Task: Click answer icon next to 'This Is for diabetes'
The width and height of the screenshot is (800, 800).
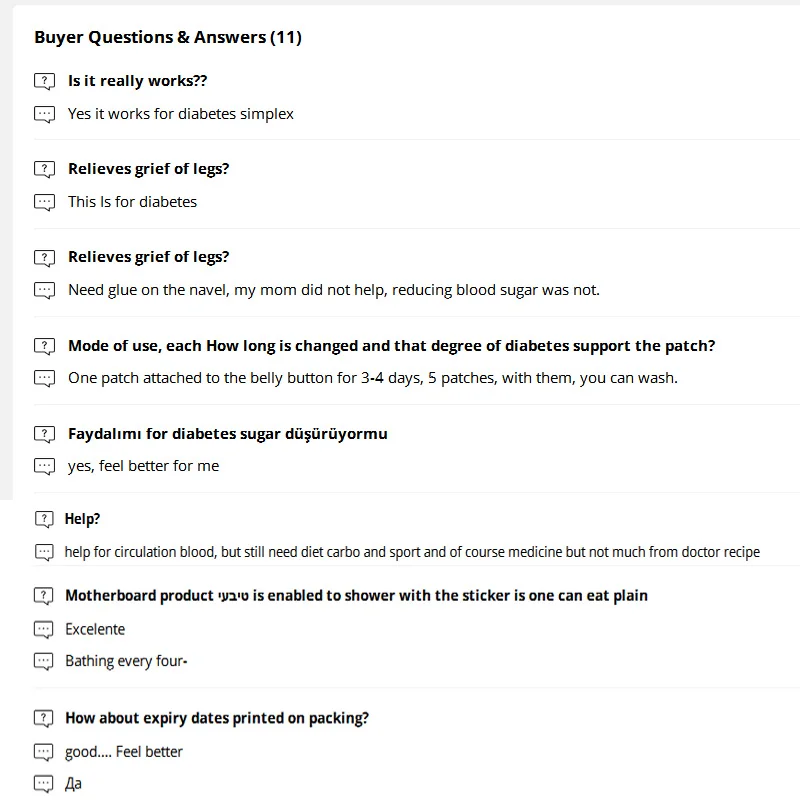Action: [x=44, y=202]
